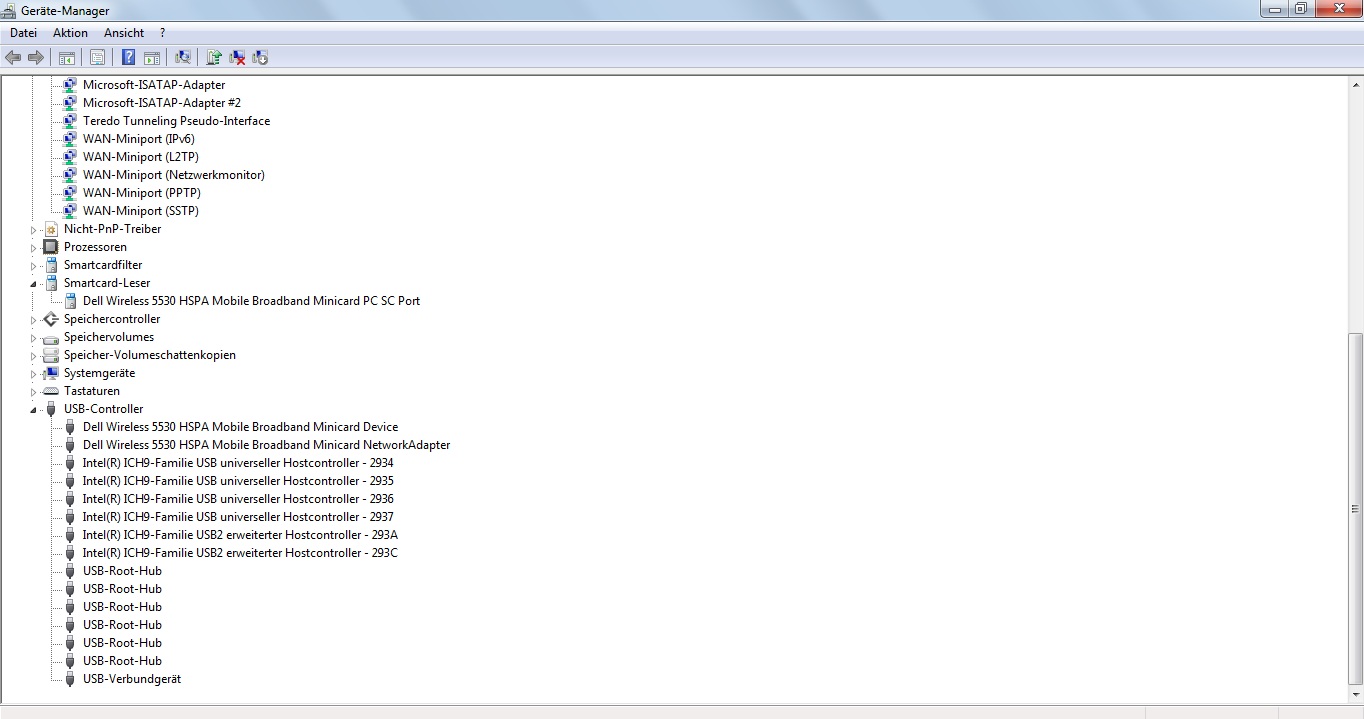The height and width of the screenshot is (719, 1364).
Task: Expand the Speichercontroller node
Action: [33, 319]
